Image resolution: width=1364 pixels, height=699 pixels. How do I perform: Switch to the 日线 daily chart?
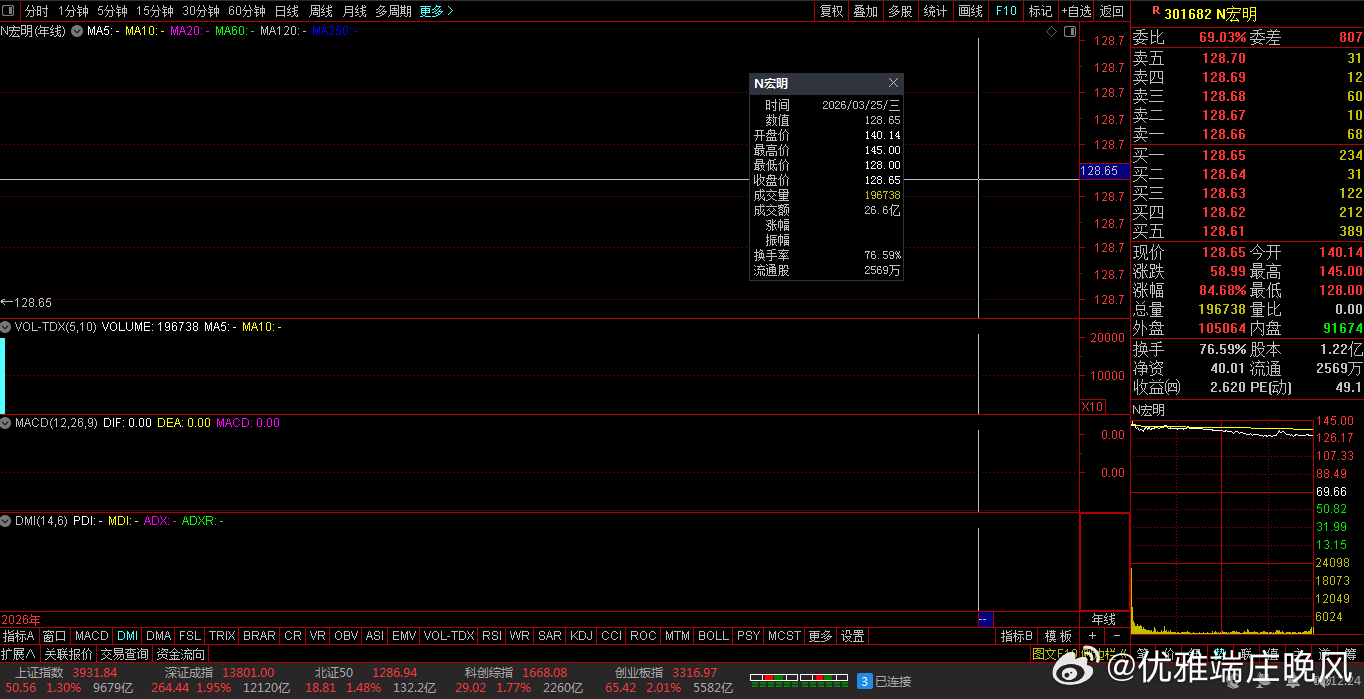[286, 11]
